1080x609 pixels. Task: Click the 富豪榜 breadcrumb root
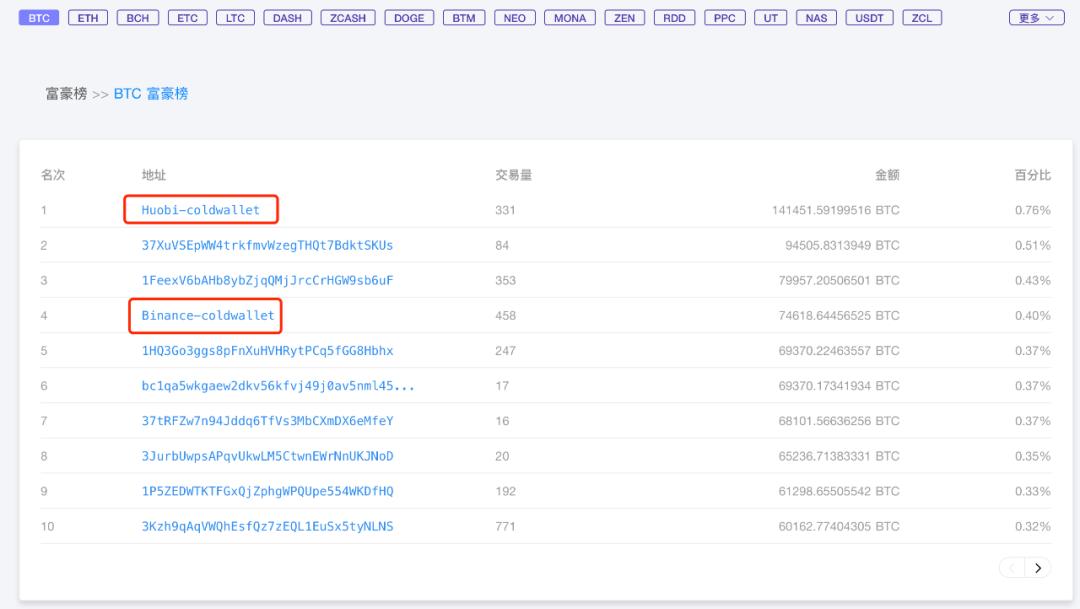(66, 94)
